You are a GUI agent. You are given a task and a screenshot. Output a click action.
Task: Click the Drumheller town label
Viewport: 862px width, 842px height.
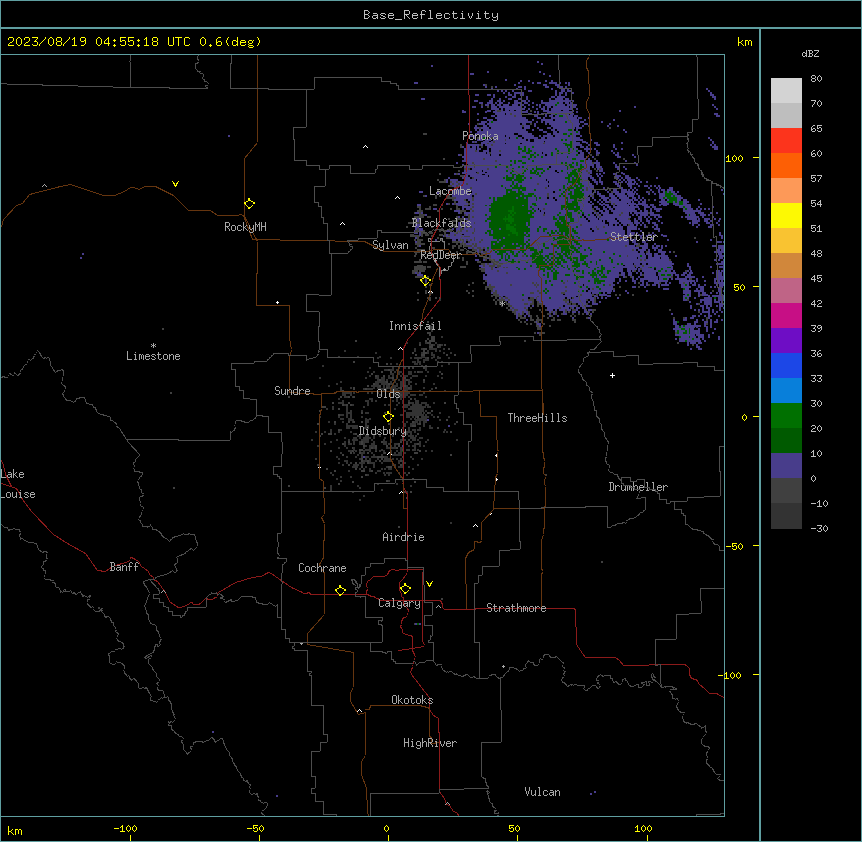(x=638, y=487)
